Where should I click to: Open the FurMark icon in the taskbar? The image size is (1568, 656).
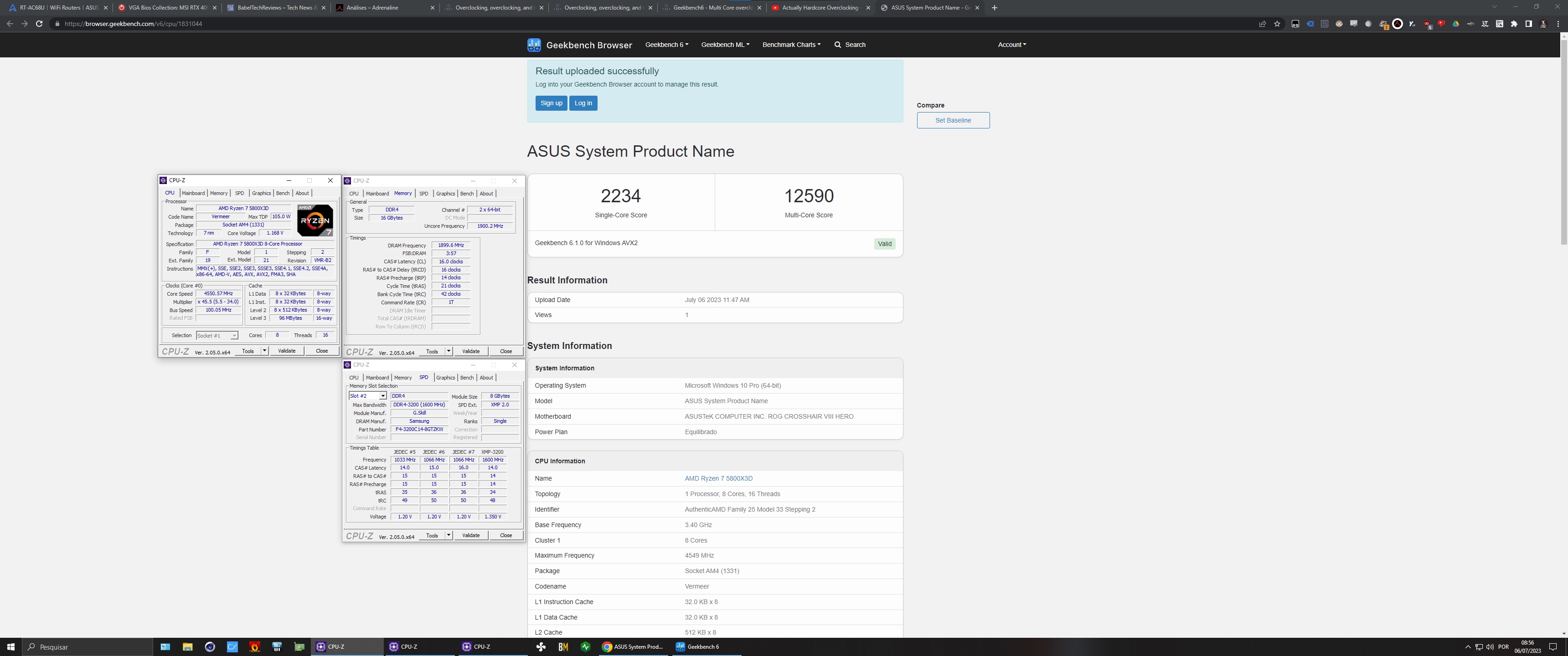[x=255, y=647]
